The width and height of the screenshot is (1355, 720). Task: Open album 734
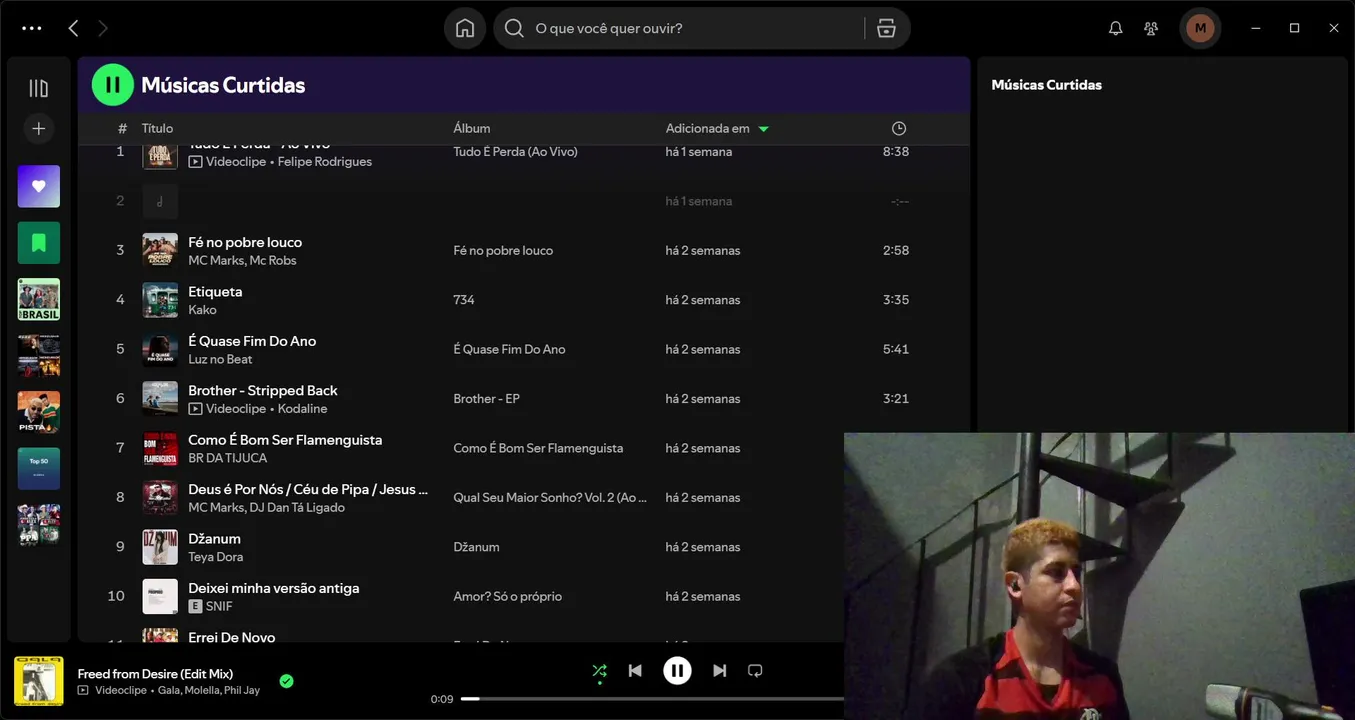tap(464, 300)
